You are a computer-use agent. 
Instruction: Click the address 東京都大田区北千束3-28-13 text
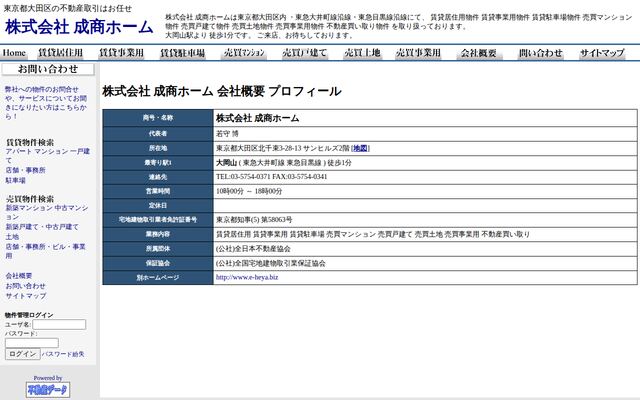click(258, 148)
